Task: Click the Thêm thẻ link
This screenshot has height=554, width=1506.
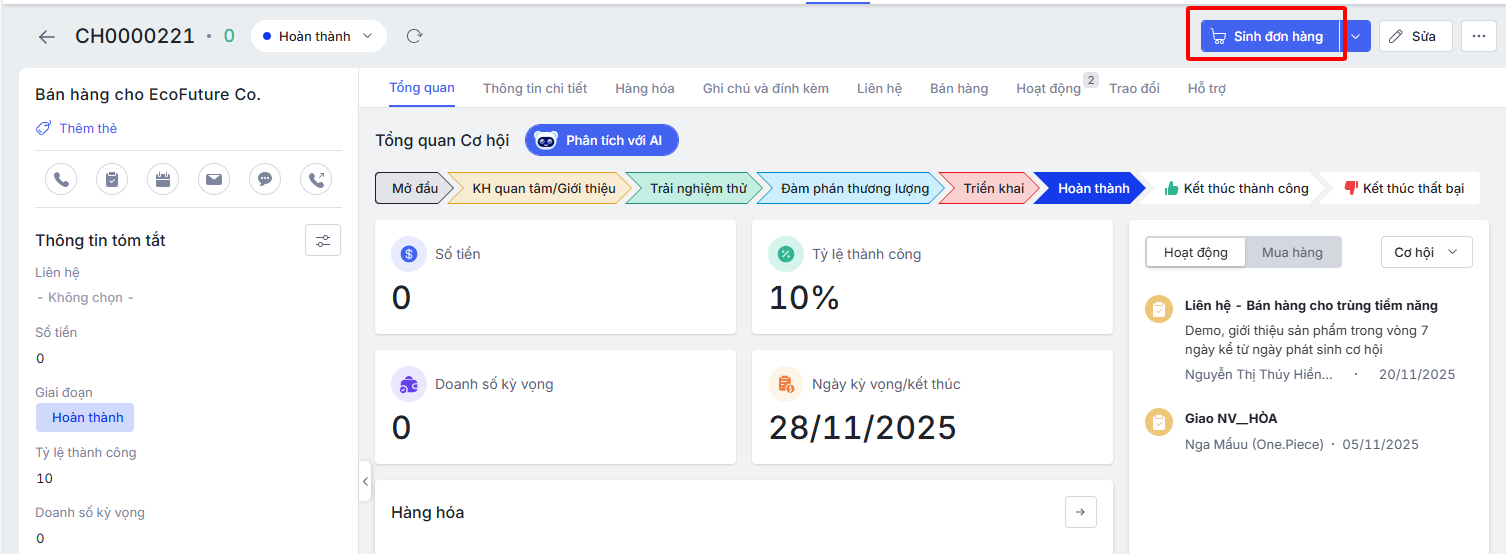Action: 87,128
